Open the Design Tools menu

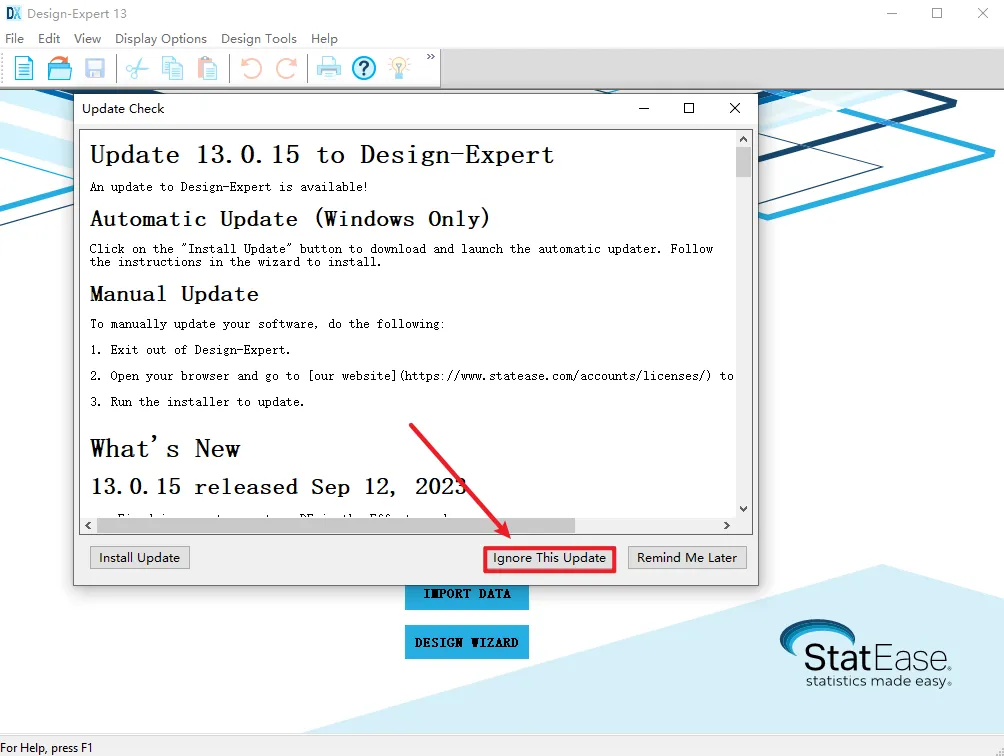click(259, 39)
